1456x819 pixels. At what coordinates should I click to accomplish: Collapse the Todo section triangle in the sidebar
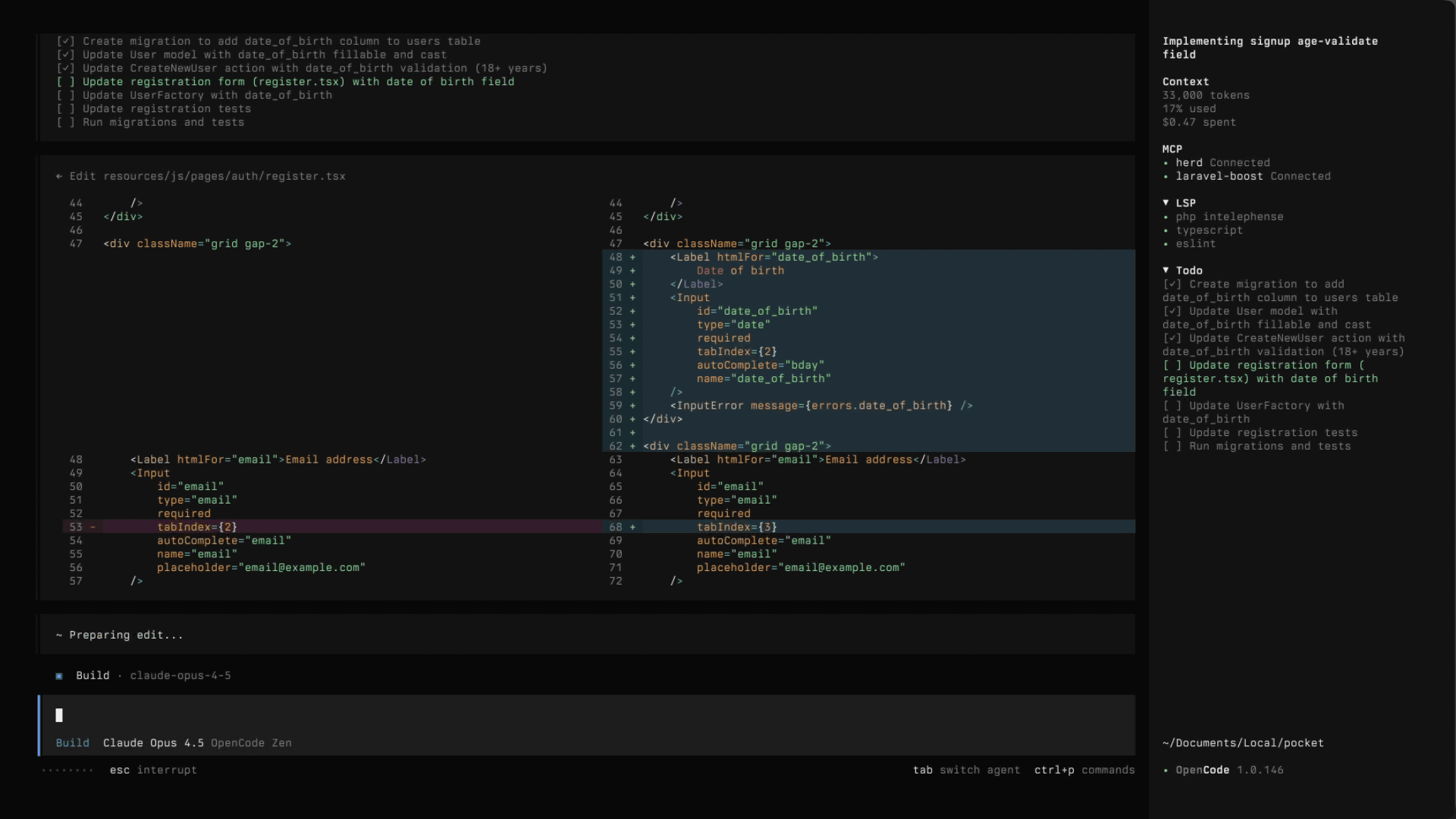[1166, 270]
